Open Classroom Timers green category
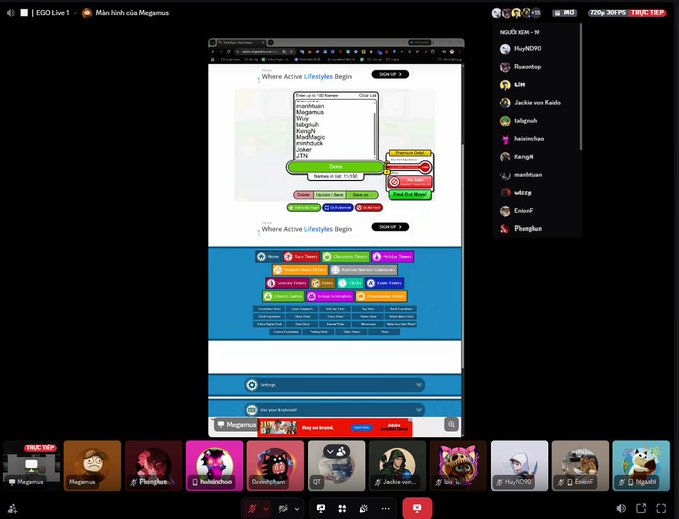The image size is (679, 519). click(346, 257)
